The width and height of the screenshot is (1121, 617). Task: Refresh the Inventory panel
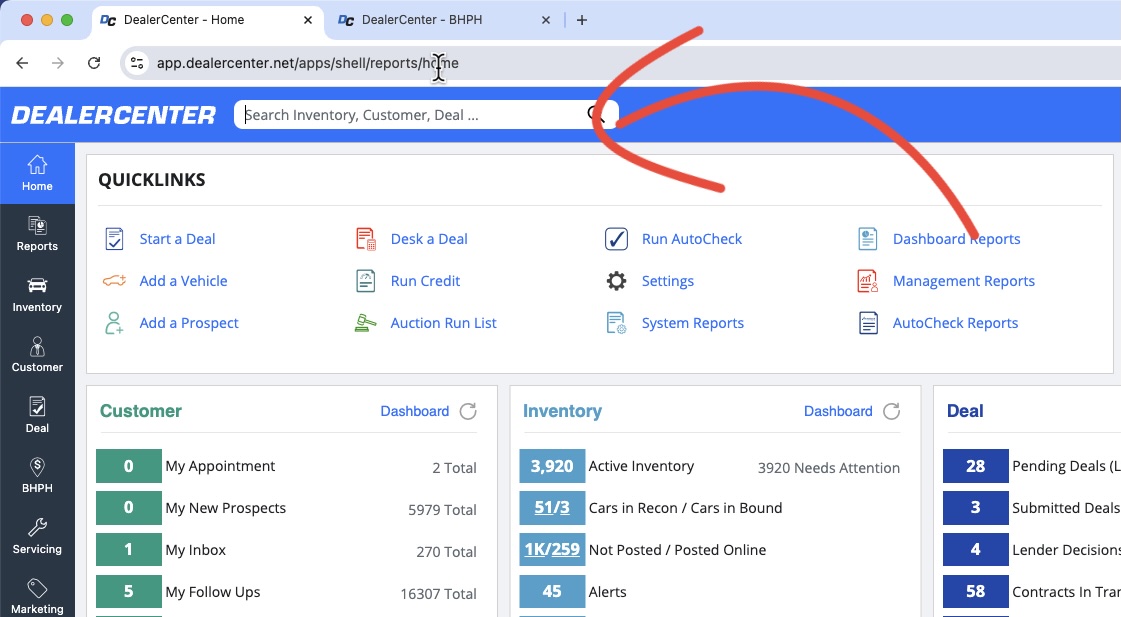click(892, 411)
